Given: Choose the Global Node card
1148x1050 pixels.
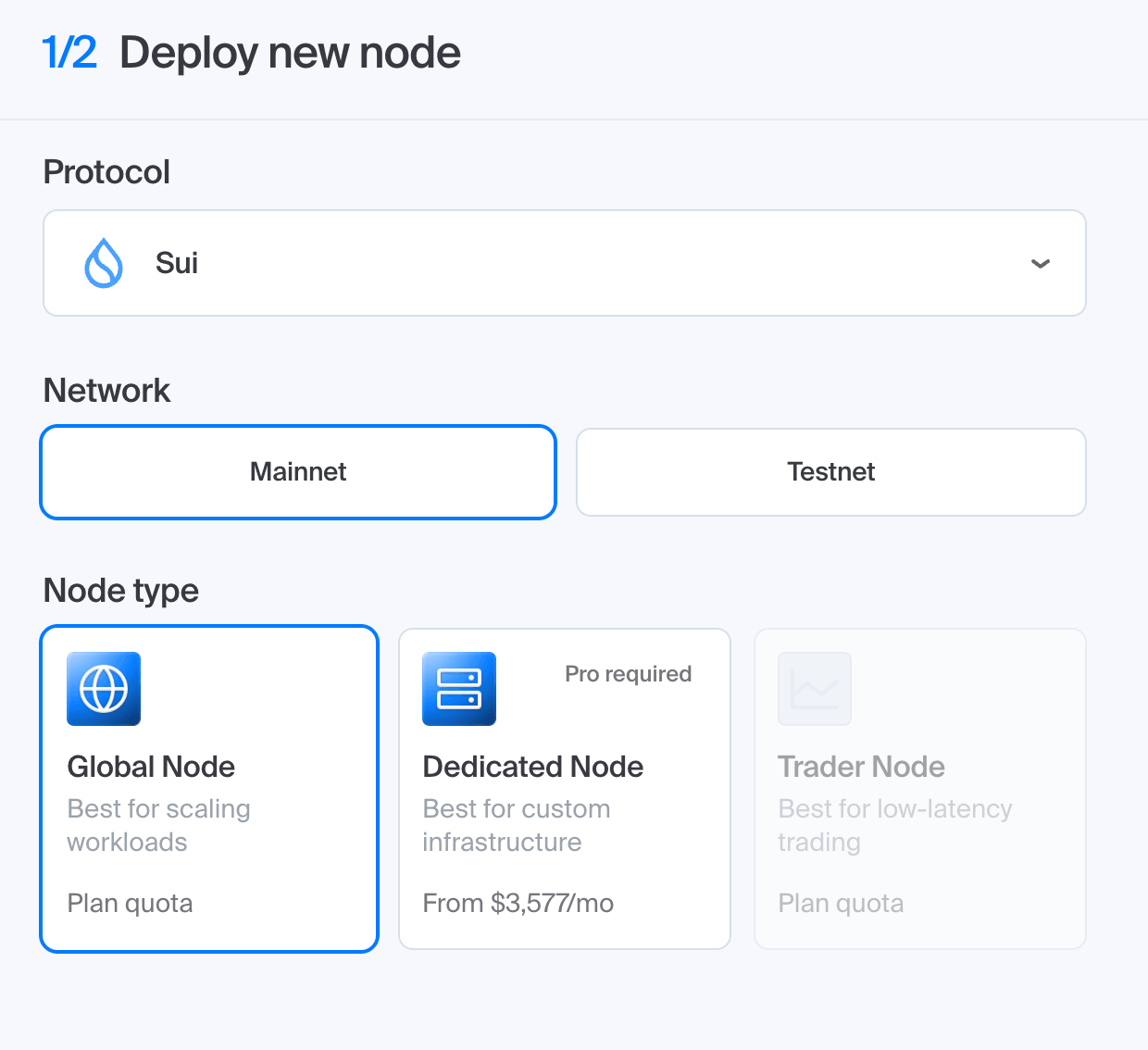Looking at the screenshot, I should [x=209, y=789].
